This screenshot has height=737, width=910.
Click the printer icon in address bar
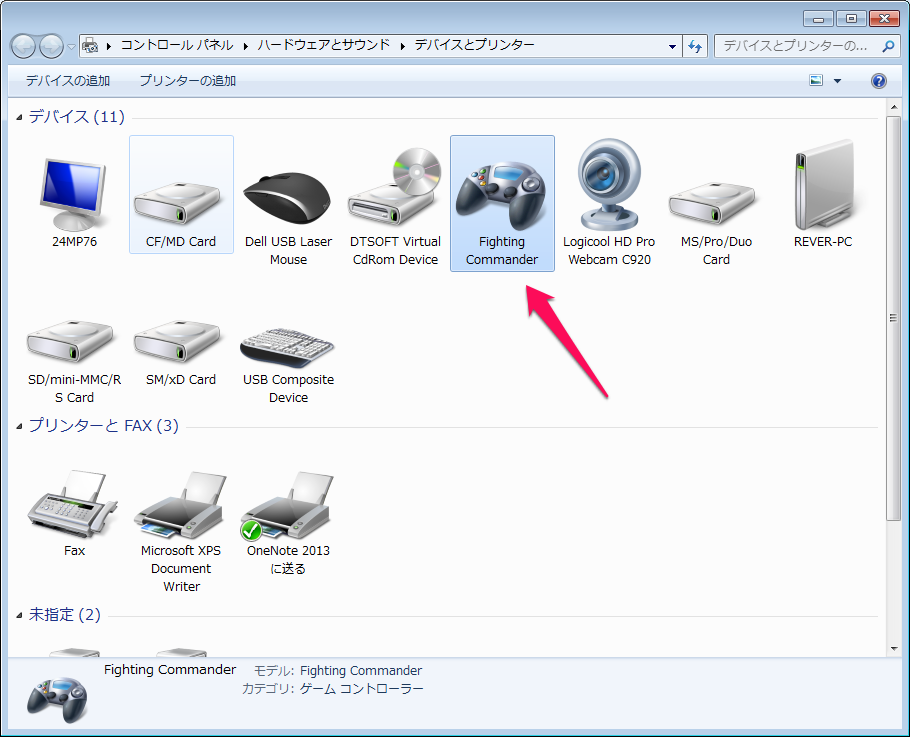click(90, 45)
